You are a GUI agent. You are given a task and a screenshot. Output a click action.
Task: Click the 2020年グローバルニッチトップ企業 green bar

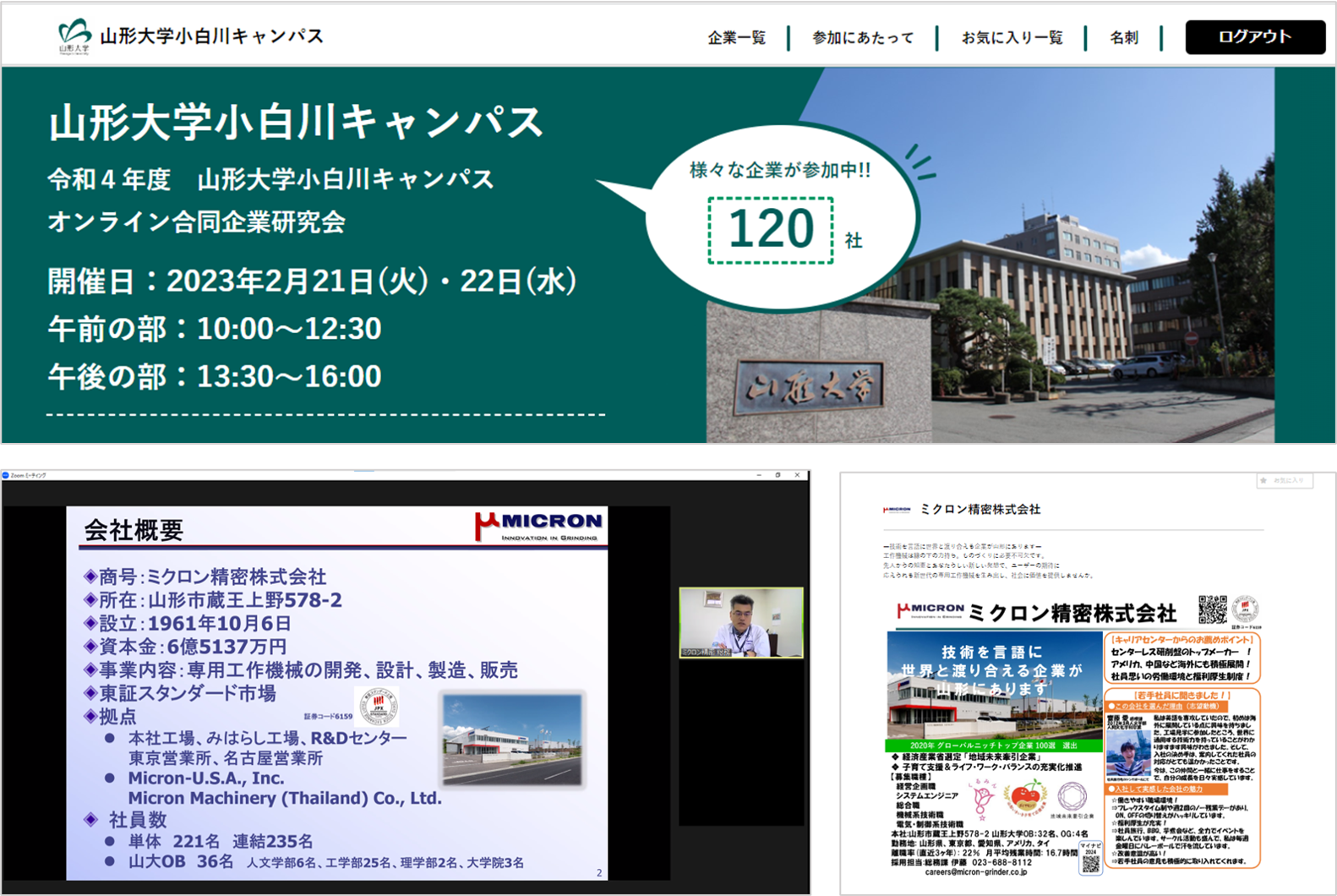995,746
